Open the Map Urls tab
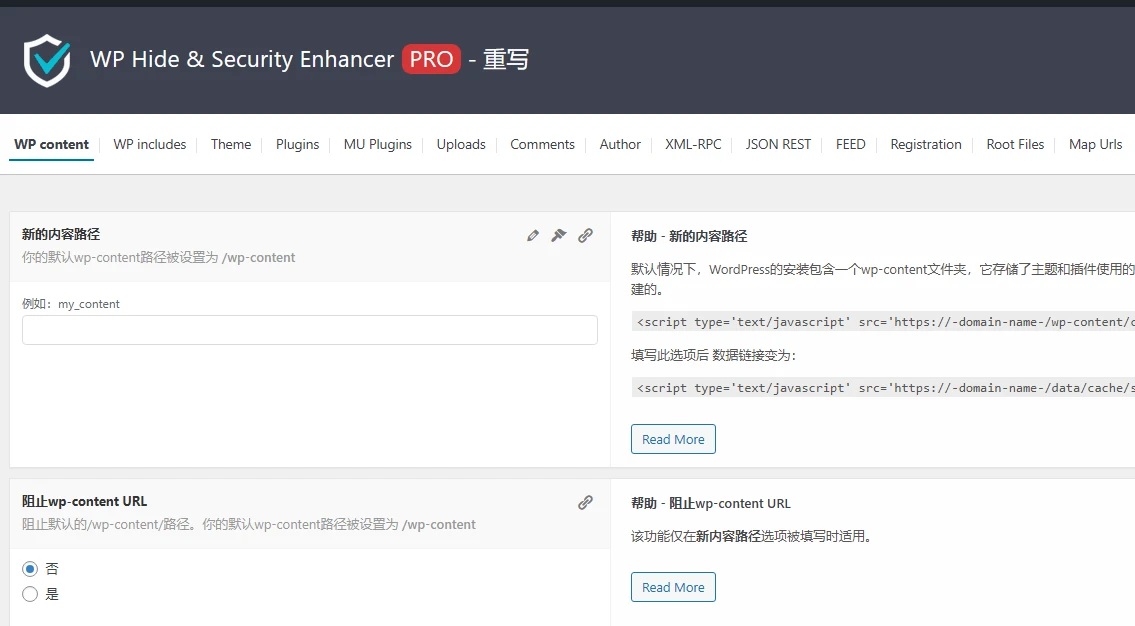Screen dimensions: 1135x626 coord(1095,144)
